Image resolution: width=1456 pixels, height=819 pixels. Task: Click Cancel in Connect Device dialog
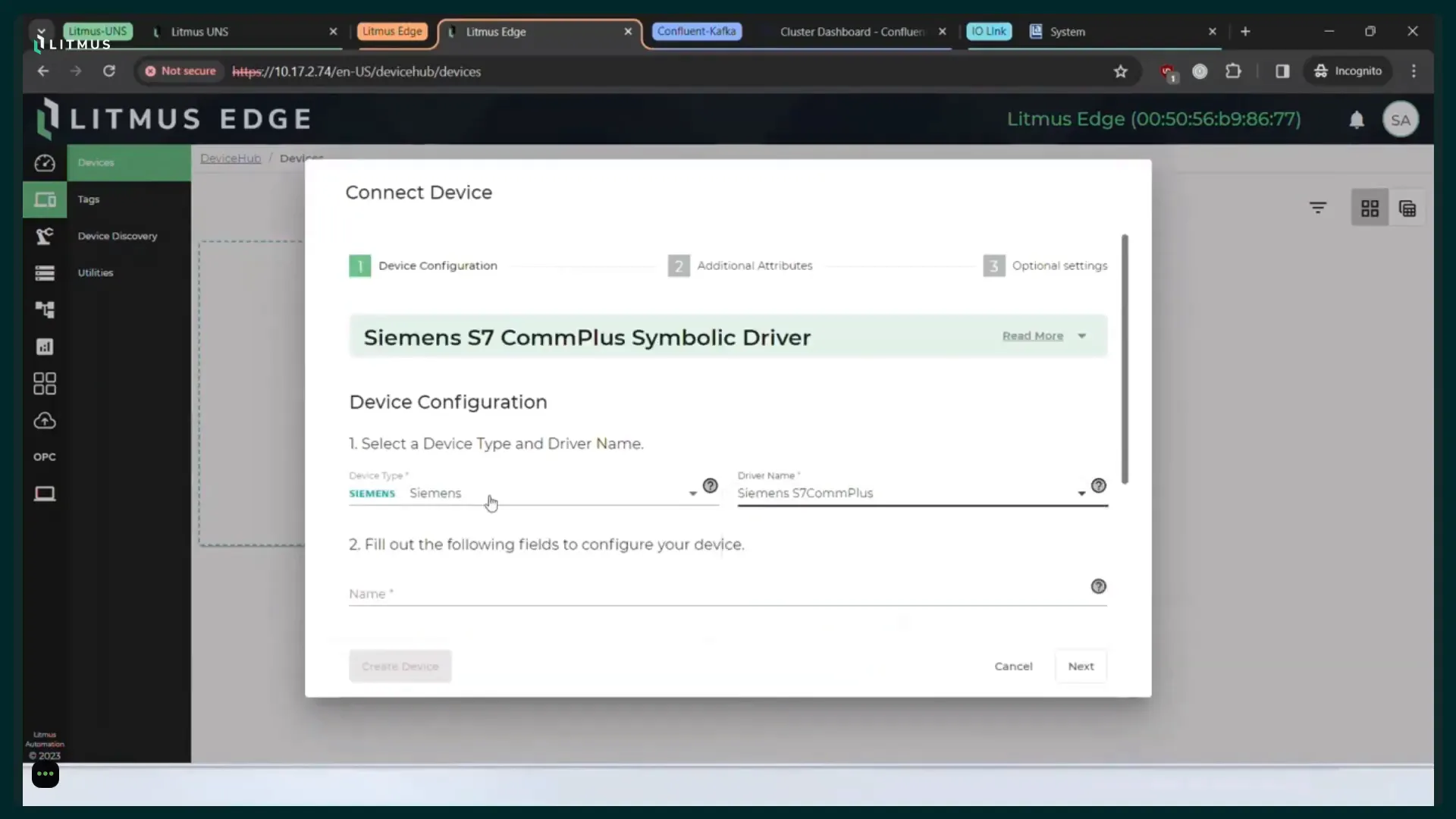[x=1013, y=667]
